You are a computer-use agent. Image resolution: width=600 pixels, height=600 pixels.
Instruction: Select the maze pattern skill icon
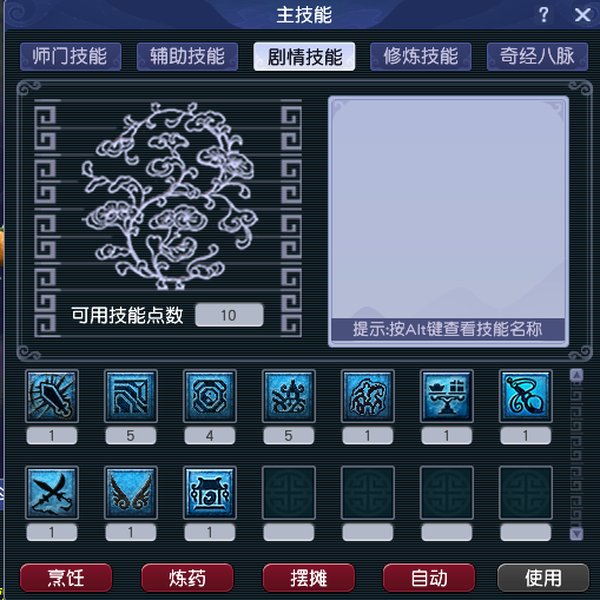coord(130,396)
